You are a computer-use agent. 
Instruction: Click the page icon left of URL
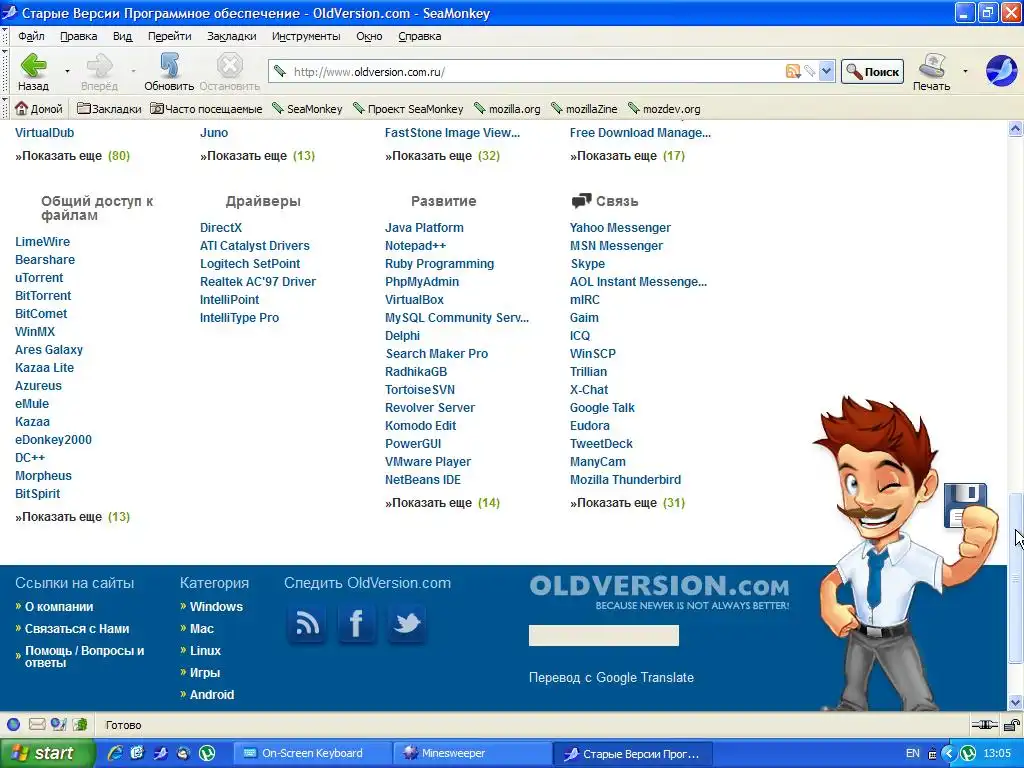pos(280,72)
